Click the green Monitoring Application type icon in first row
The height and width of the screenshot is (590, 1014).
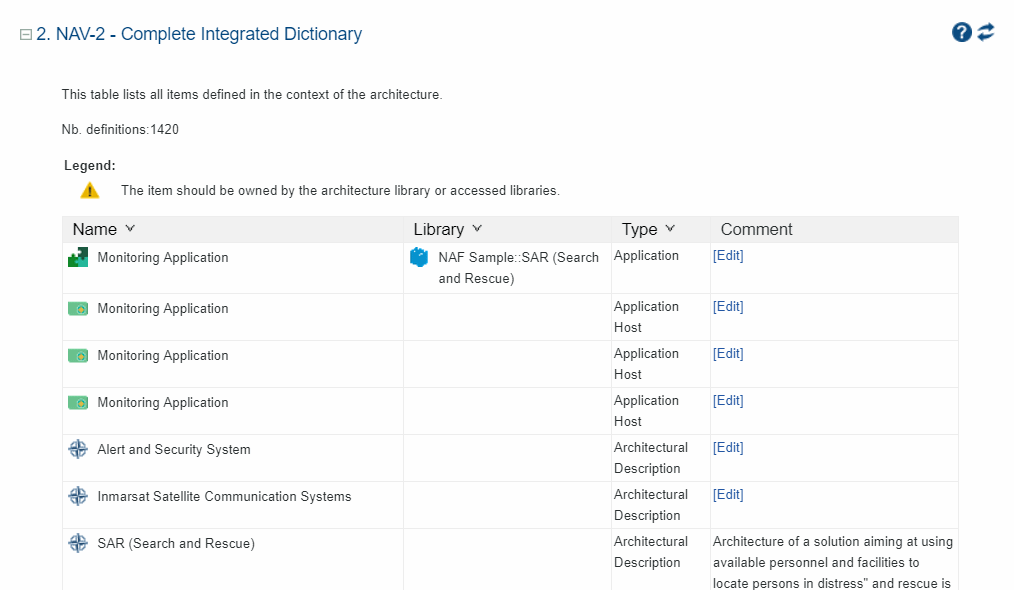78,258
